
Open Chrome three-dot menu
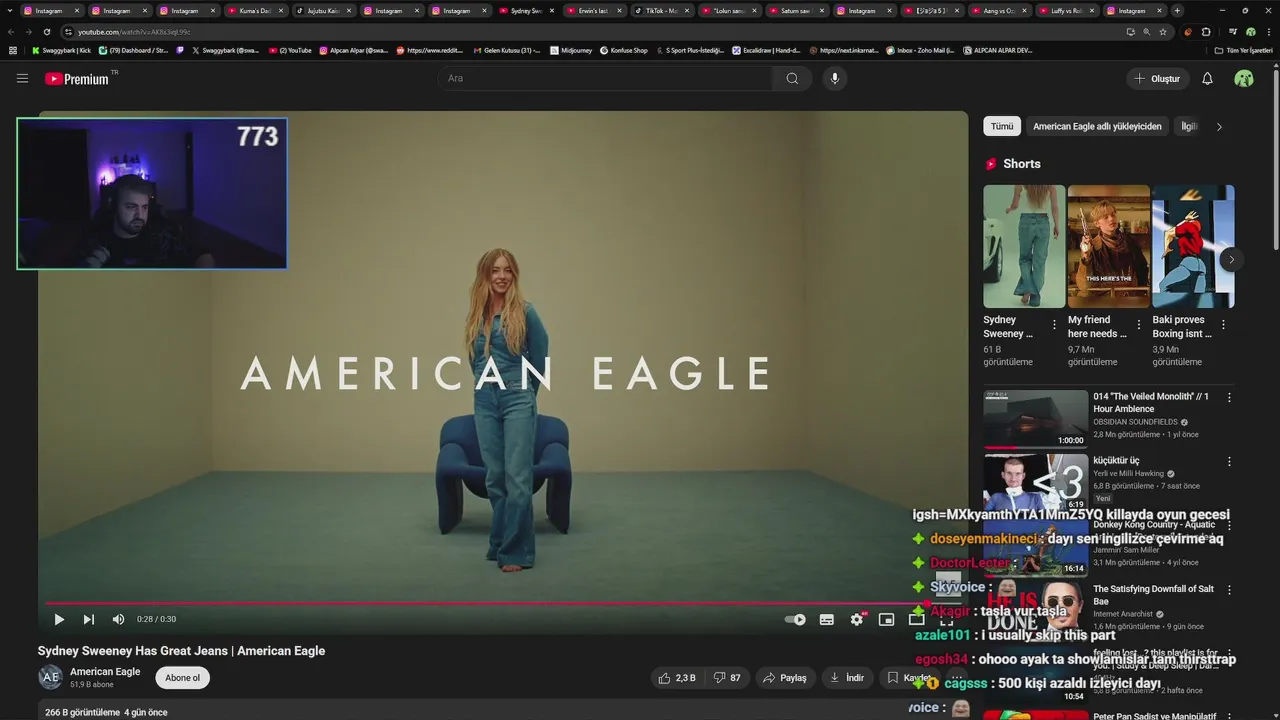pyautogui.click(x=1268, y=32)
